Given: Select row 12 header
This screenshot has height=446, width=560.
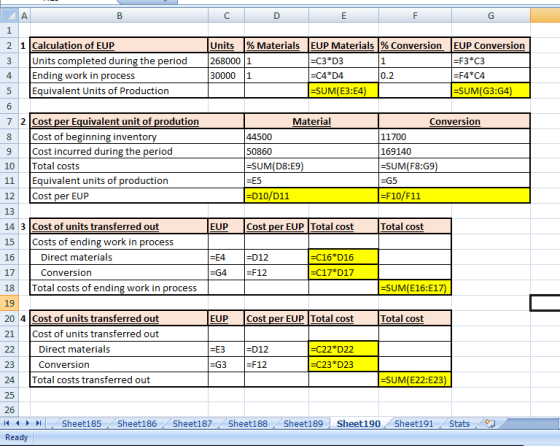Looking at the screenshot, I should (9, 196).
